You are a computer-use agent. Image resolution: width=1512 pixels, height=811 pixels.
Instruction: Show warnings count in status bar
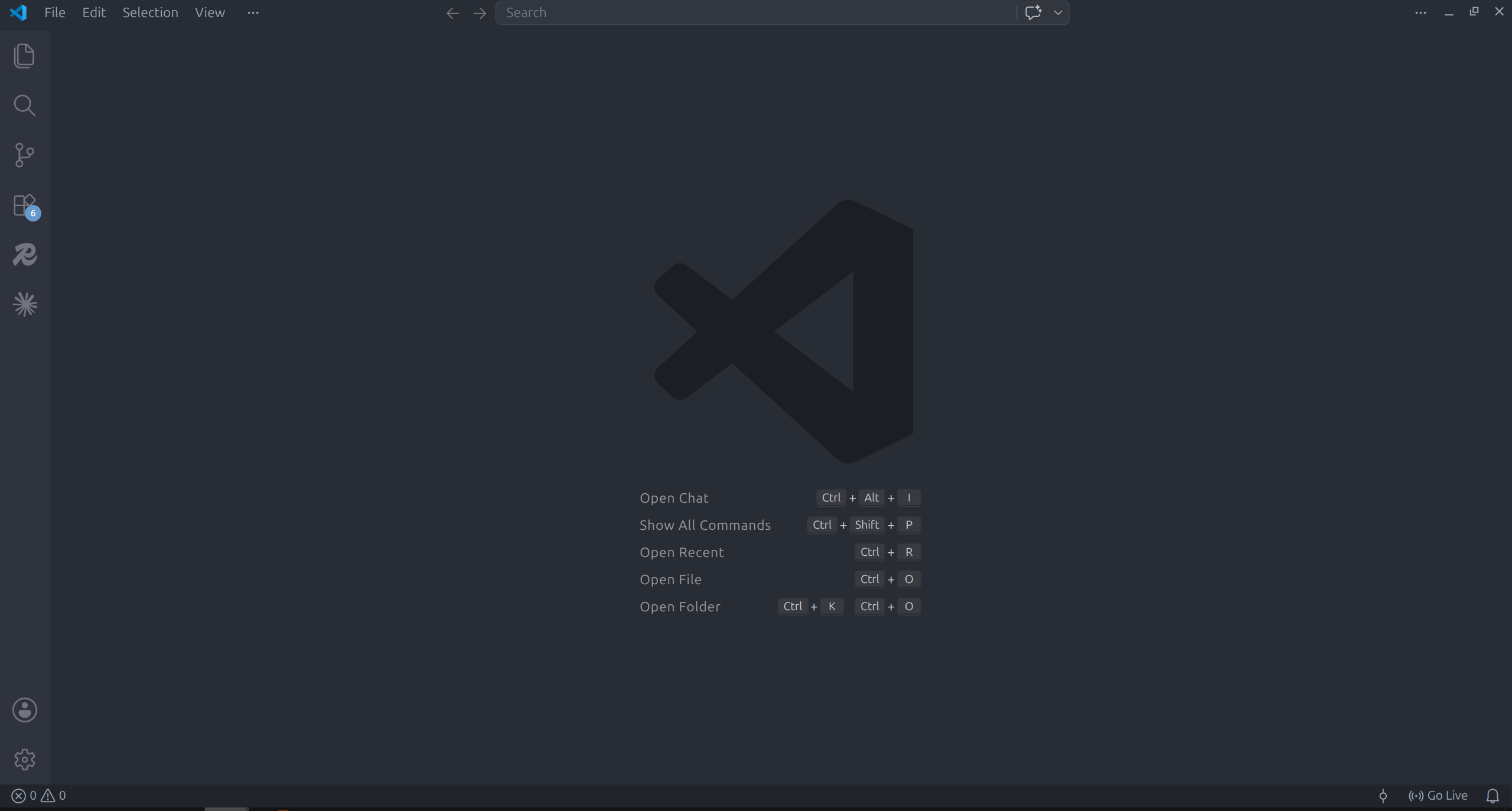pos(53,796)
